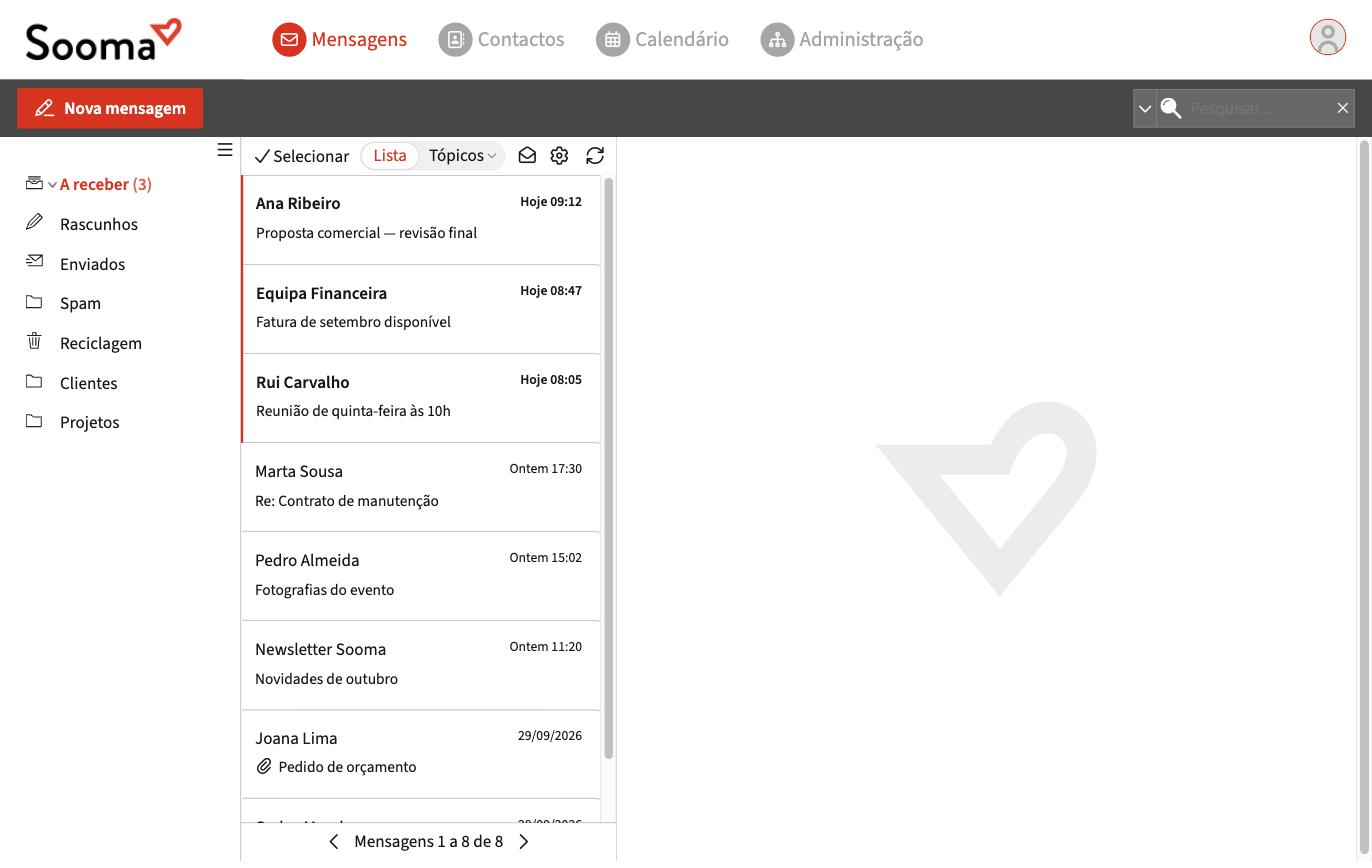This screenshot has height=868, width=1372.
Task: Click the Sooma logo
Action: (x=103, y=40)
